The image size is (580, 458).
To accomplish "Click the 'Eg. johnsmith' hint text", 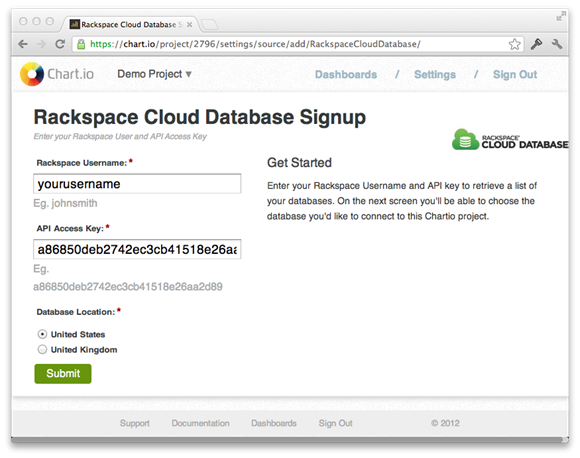I will coord(65,203).
